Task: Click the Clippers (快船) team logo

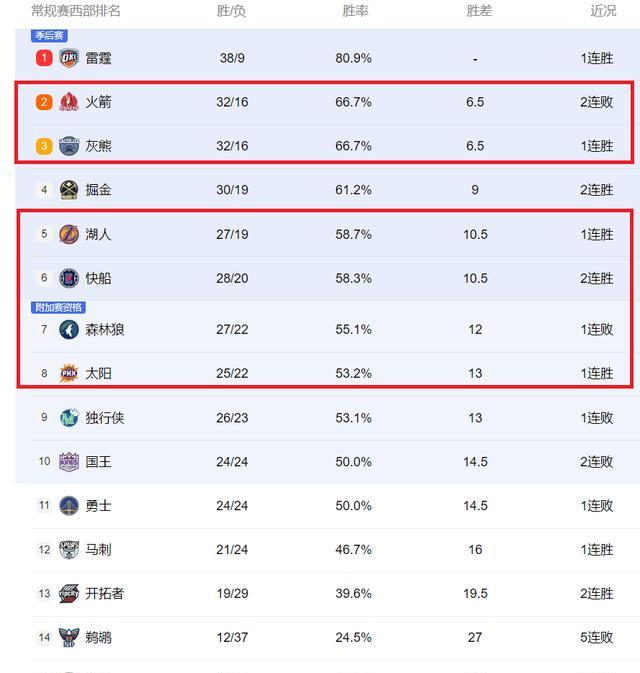Action: [x=69, y=278]
